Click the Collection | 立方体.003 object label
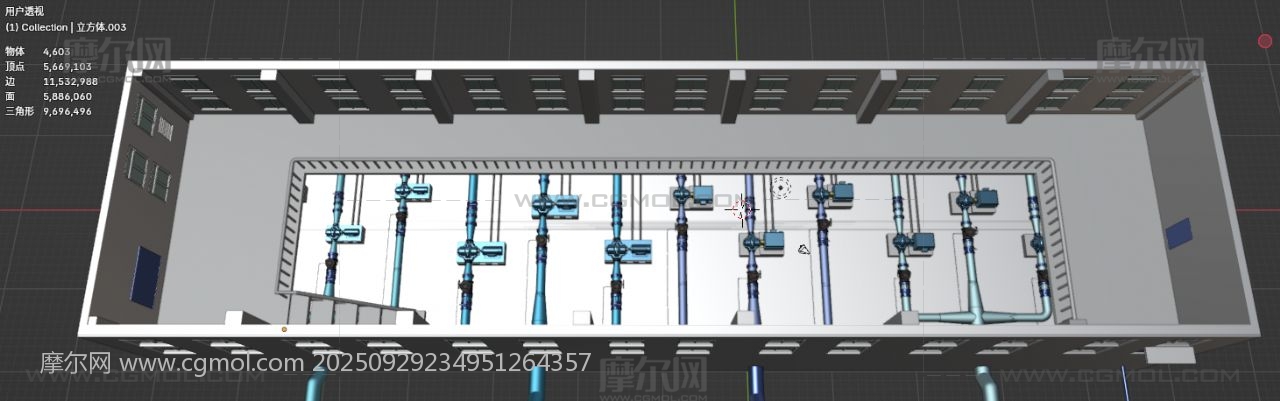 click(x=66, y=27)
